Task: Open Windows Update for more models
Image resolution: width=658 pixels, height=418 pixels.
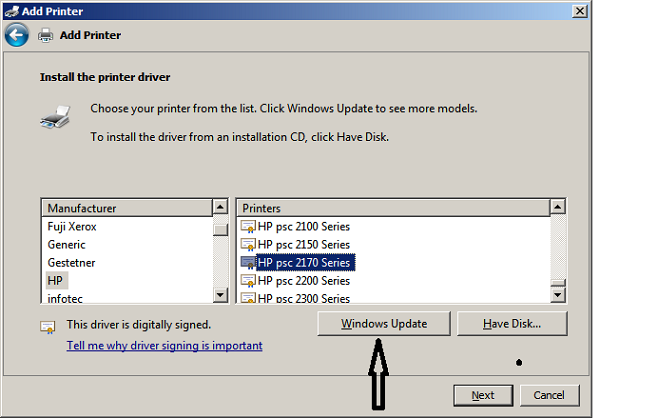Action: pos(384,324)
